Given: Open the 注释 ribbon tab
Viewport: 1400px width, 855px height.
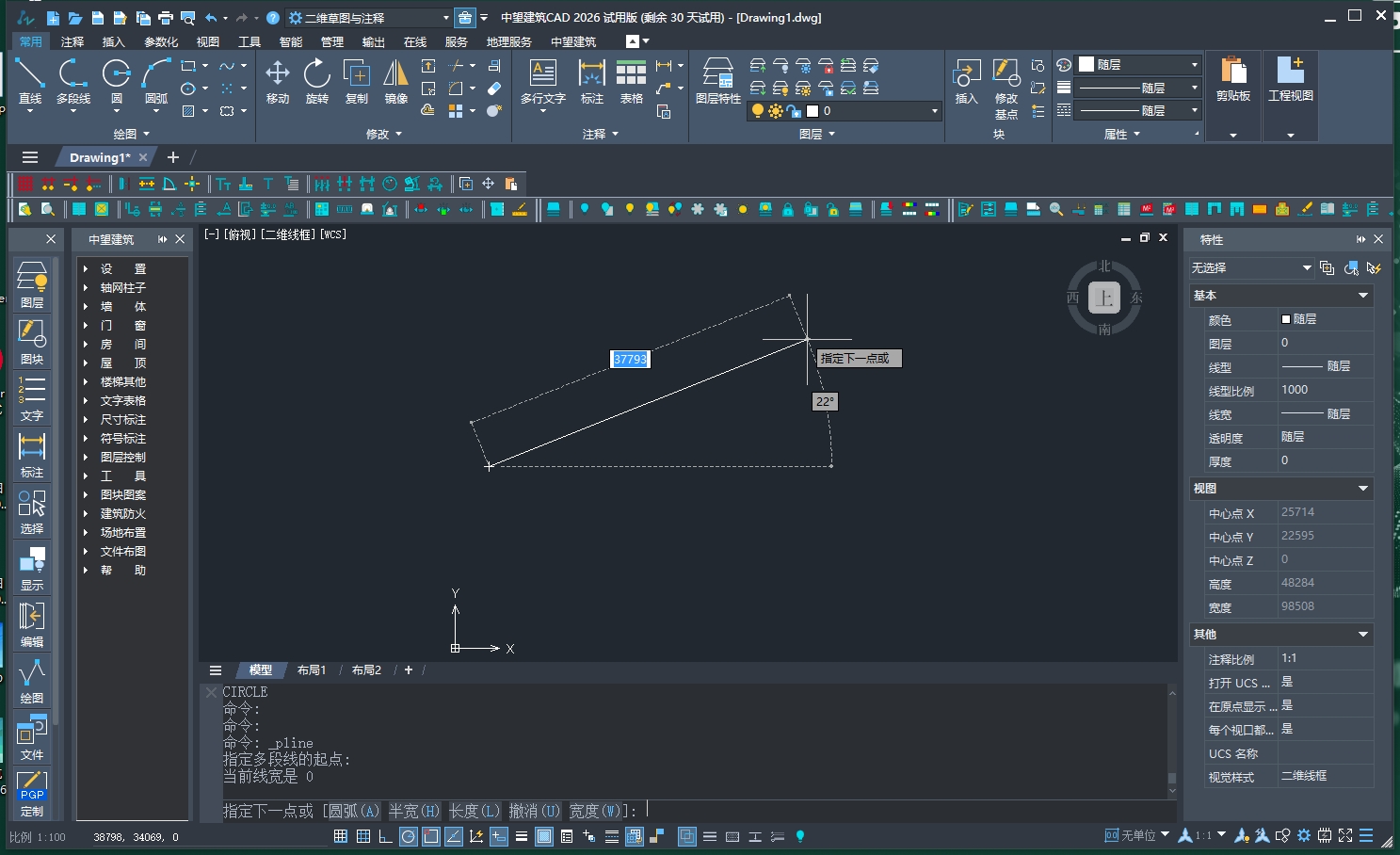Looking at the screenshot, I should 72,41.
